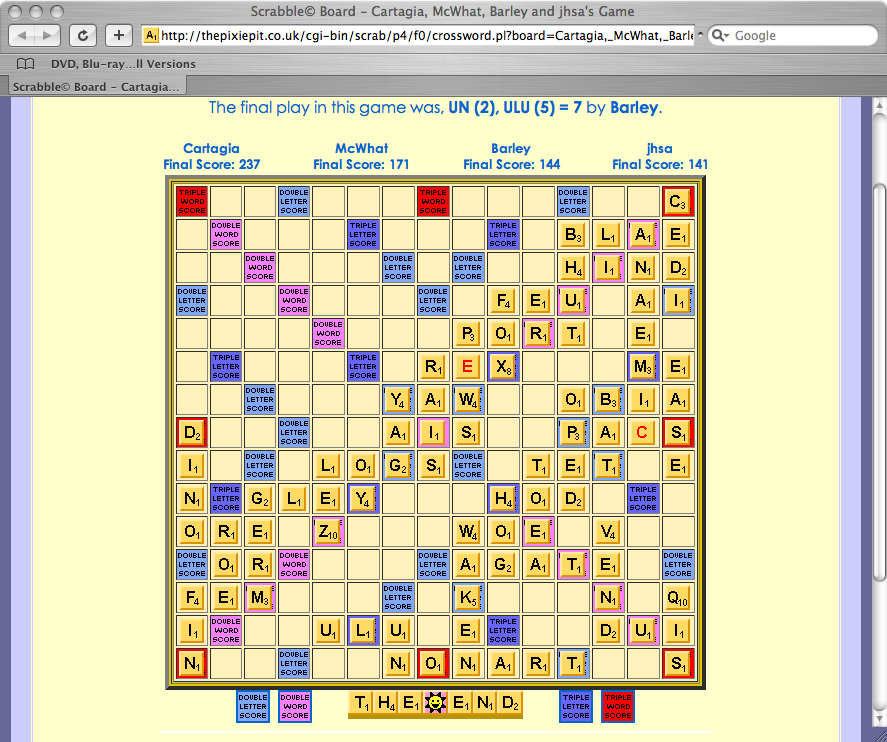Click the N tile in THE END row

coord(485,703)
